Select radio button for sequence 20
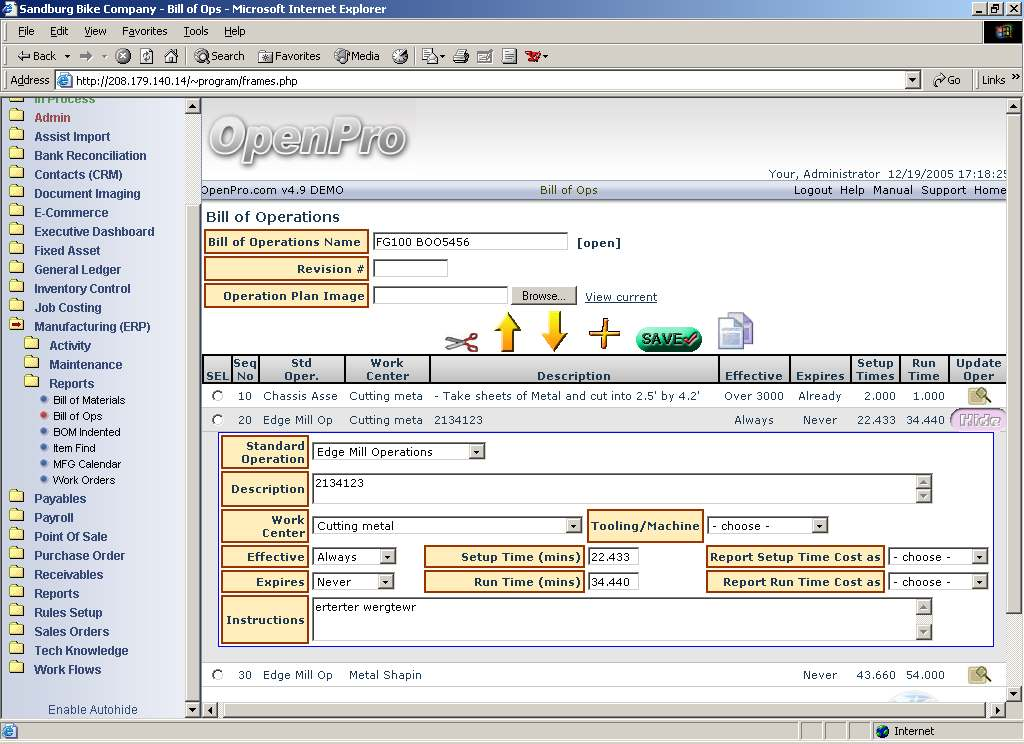The height and width of the screenshot is (744, 1024). 218,420
